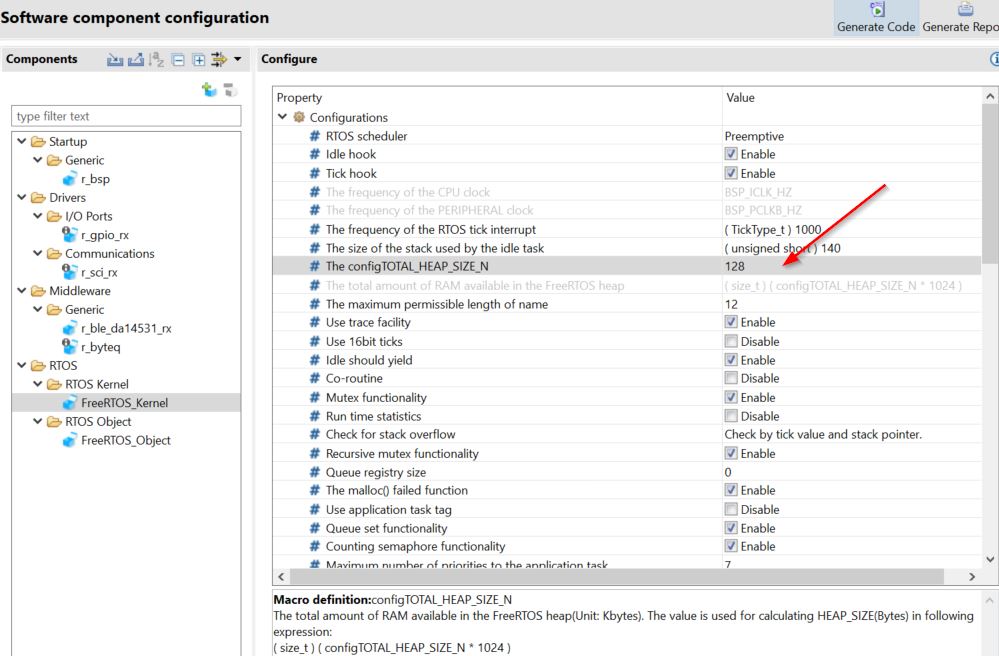Collapse the Generic folder under Startup
The height and width of the screenshot is (656, 999).
[38, 160]
